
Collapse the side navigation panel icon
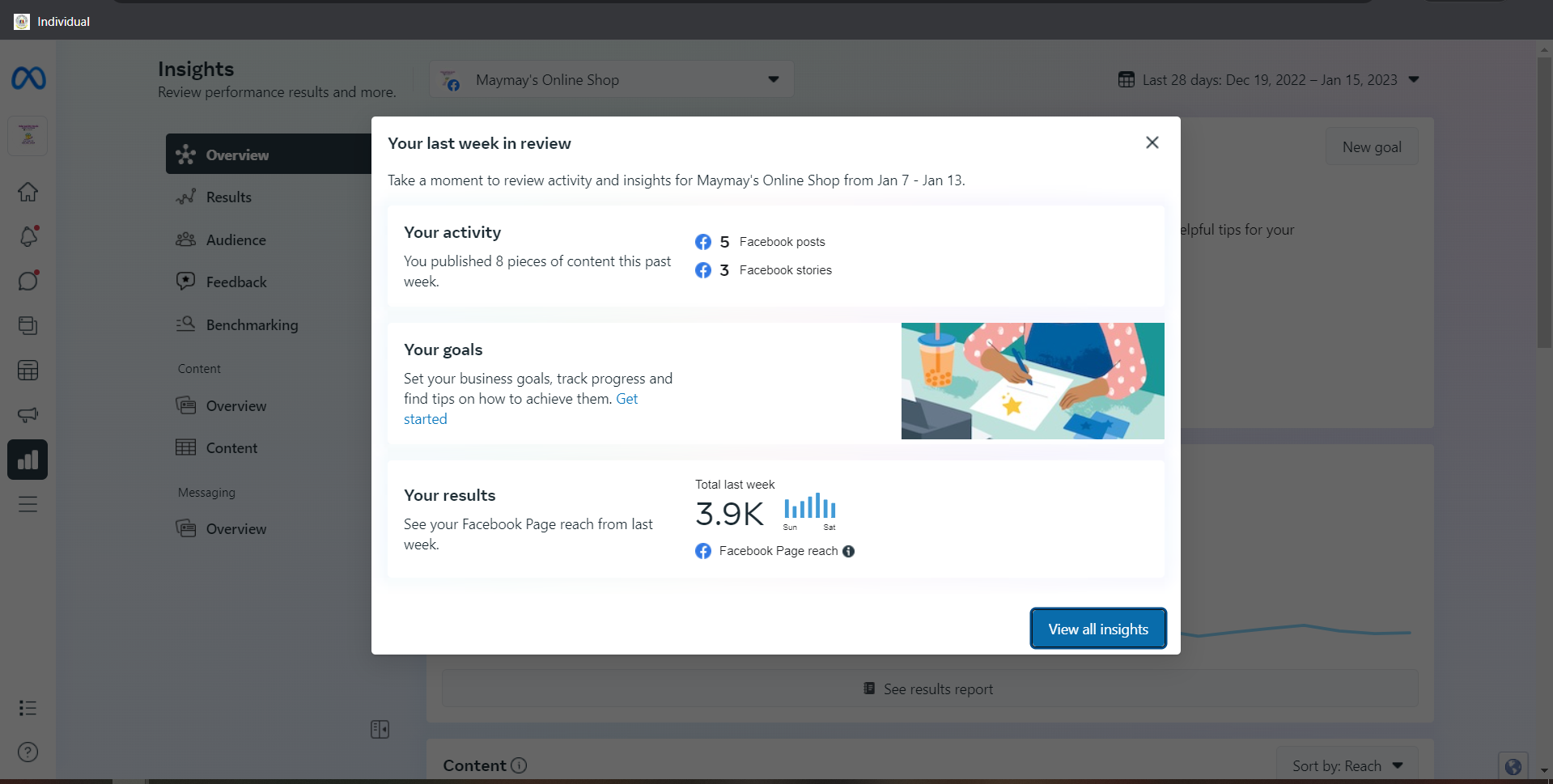[x=380, y=730]
